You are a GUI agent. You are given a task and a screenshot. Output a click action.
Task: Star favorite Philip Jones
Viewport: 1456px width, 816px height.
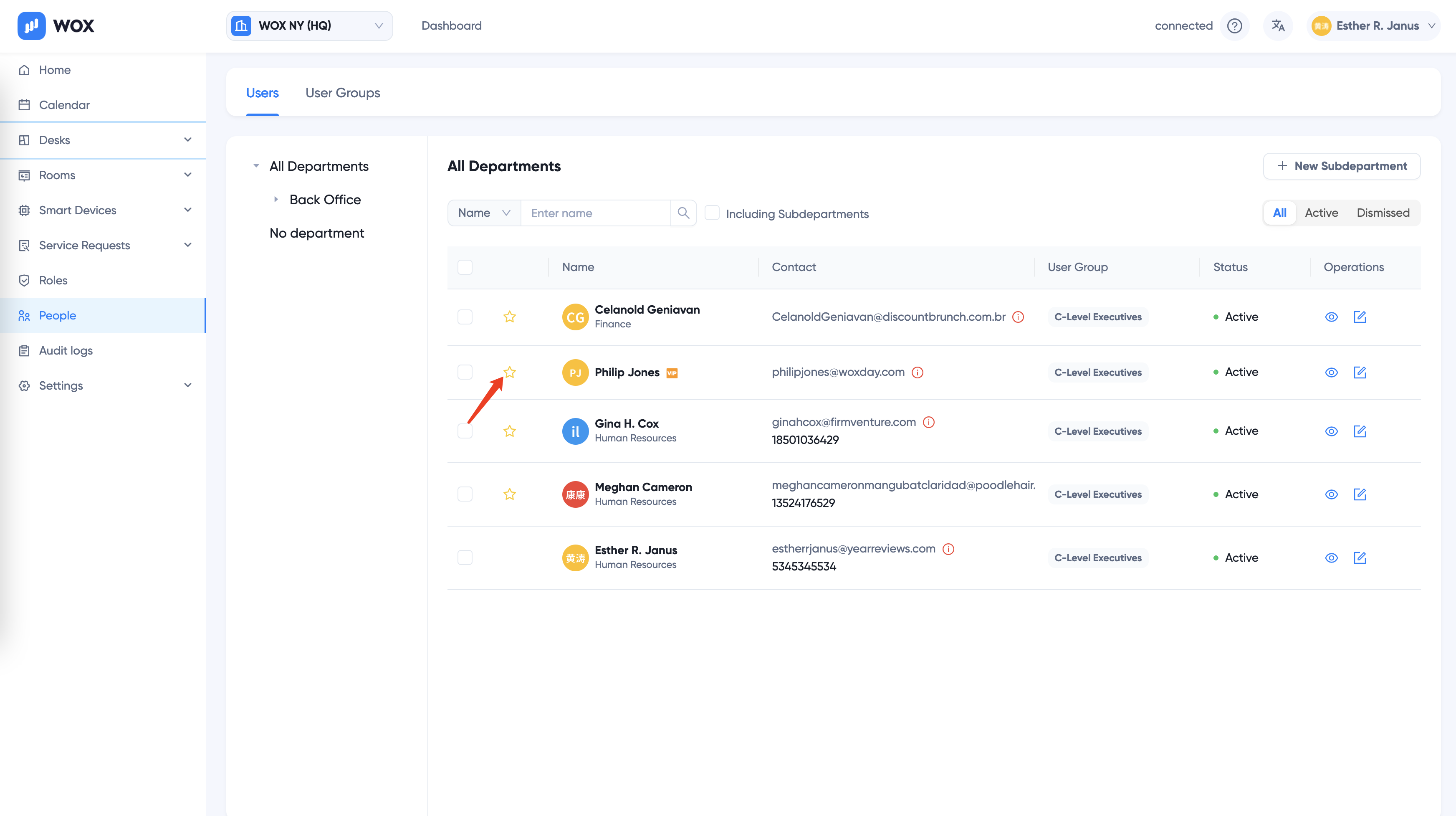point(509,372)
